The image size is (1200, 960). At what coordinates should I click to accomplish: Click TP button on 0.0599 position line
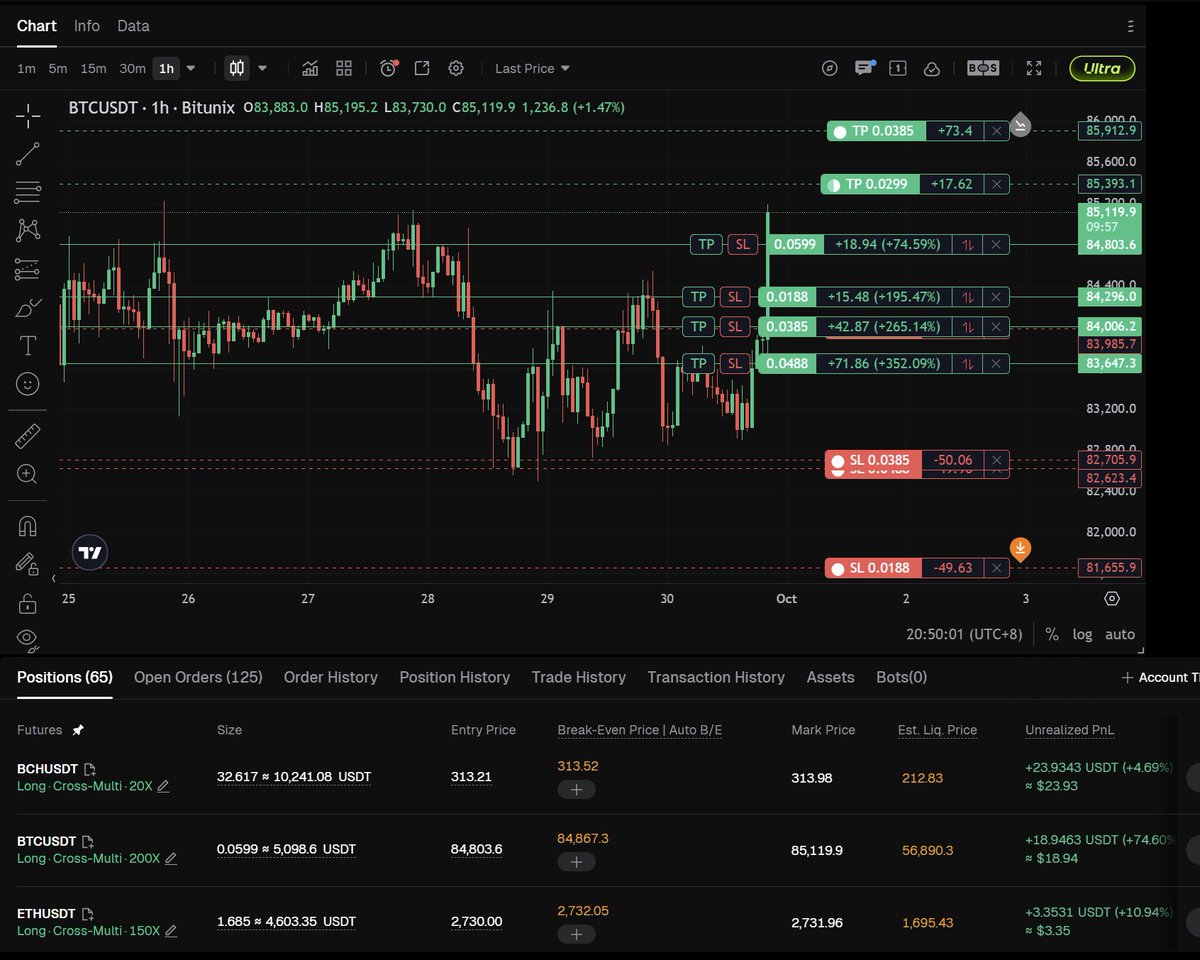pyautogui.click(x=707, y=244)
